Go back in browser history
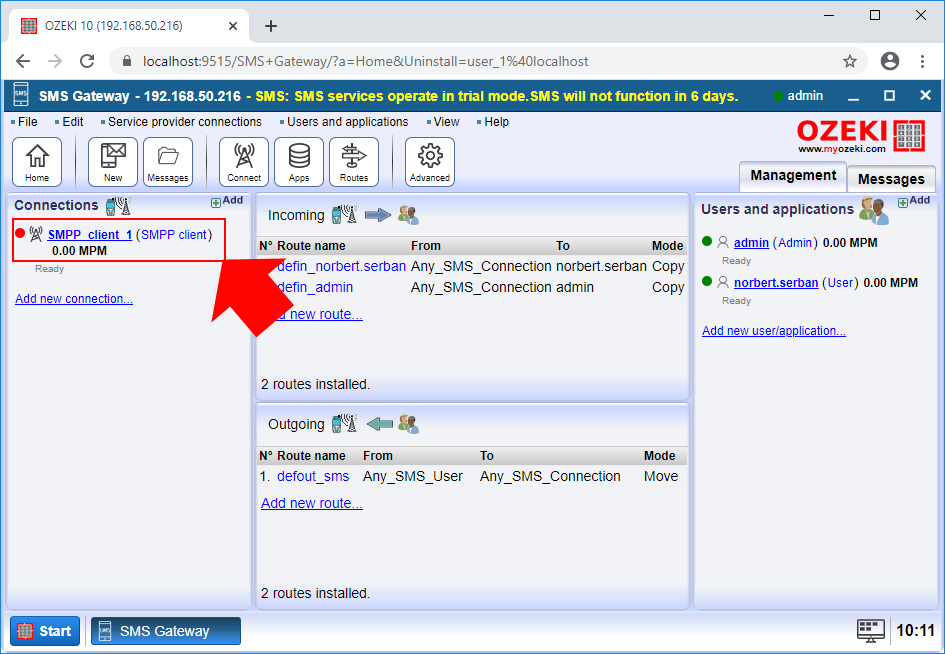Image resolution: width=945 pixels, height=654 pixels. (x=23, y=61)
